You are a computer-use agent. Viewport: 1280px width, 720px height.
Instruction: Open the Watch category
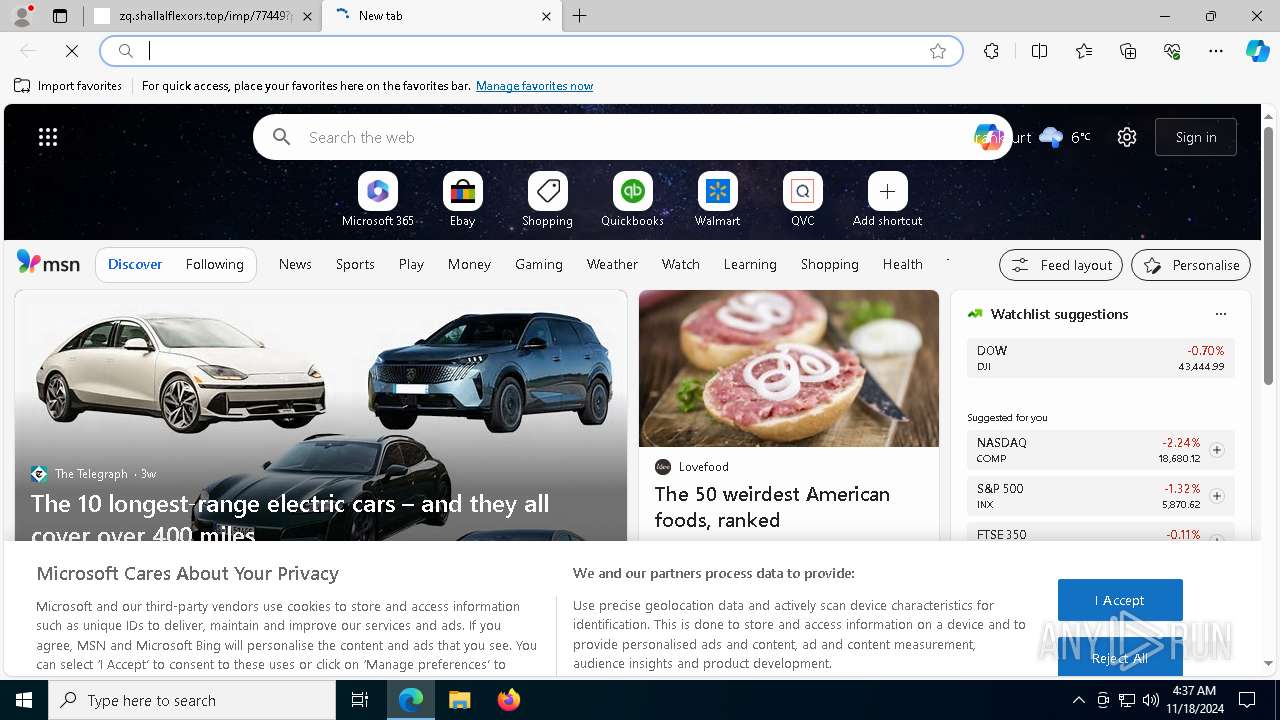click(681, 264)
